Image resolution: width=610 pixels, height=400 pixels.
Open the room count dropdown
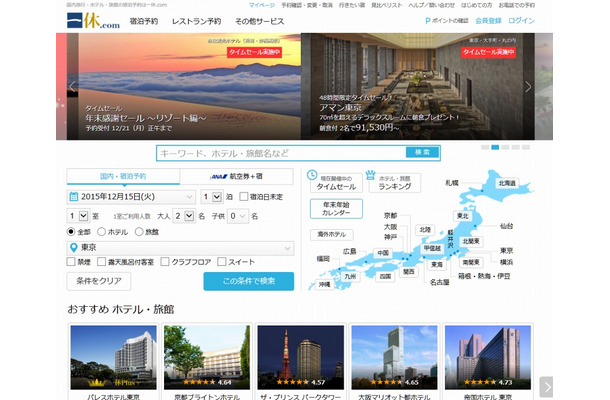click(x=78, y=216)
